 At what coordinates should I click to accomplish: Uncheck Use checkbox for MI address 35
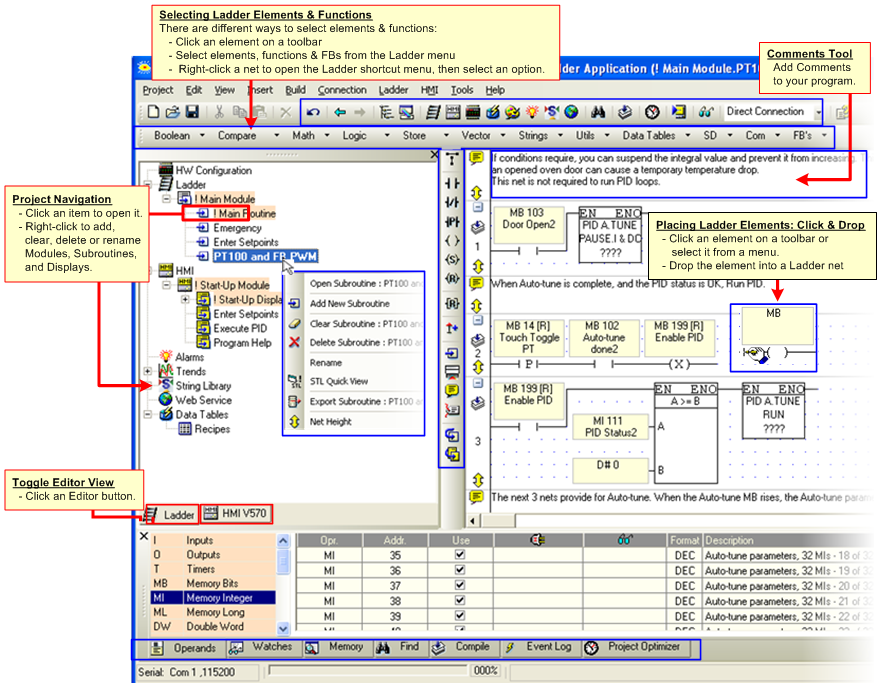coord(459,556)
